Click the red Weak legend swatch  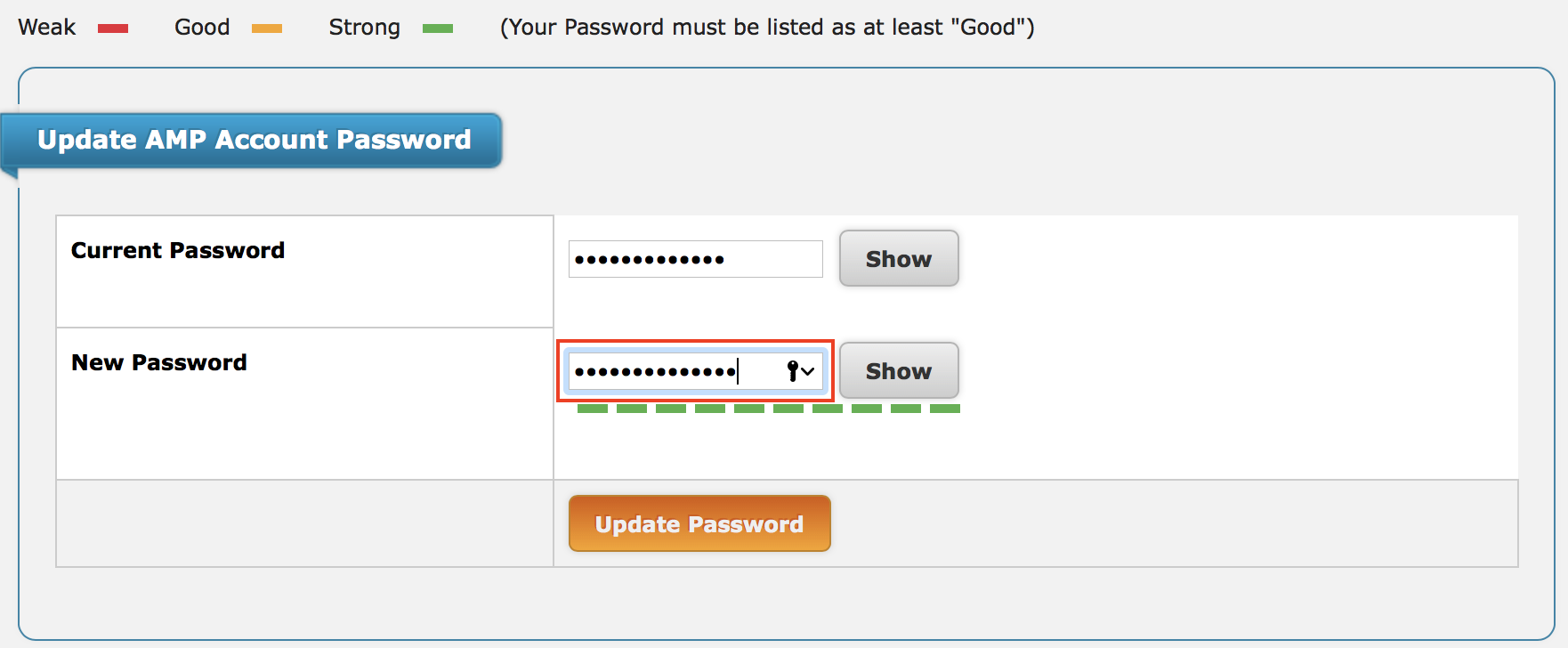(x=113, y=28)
